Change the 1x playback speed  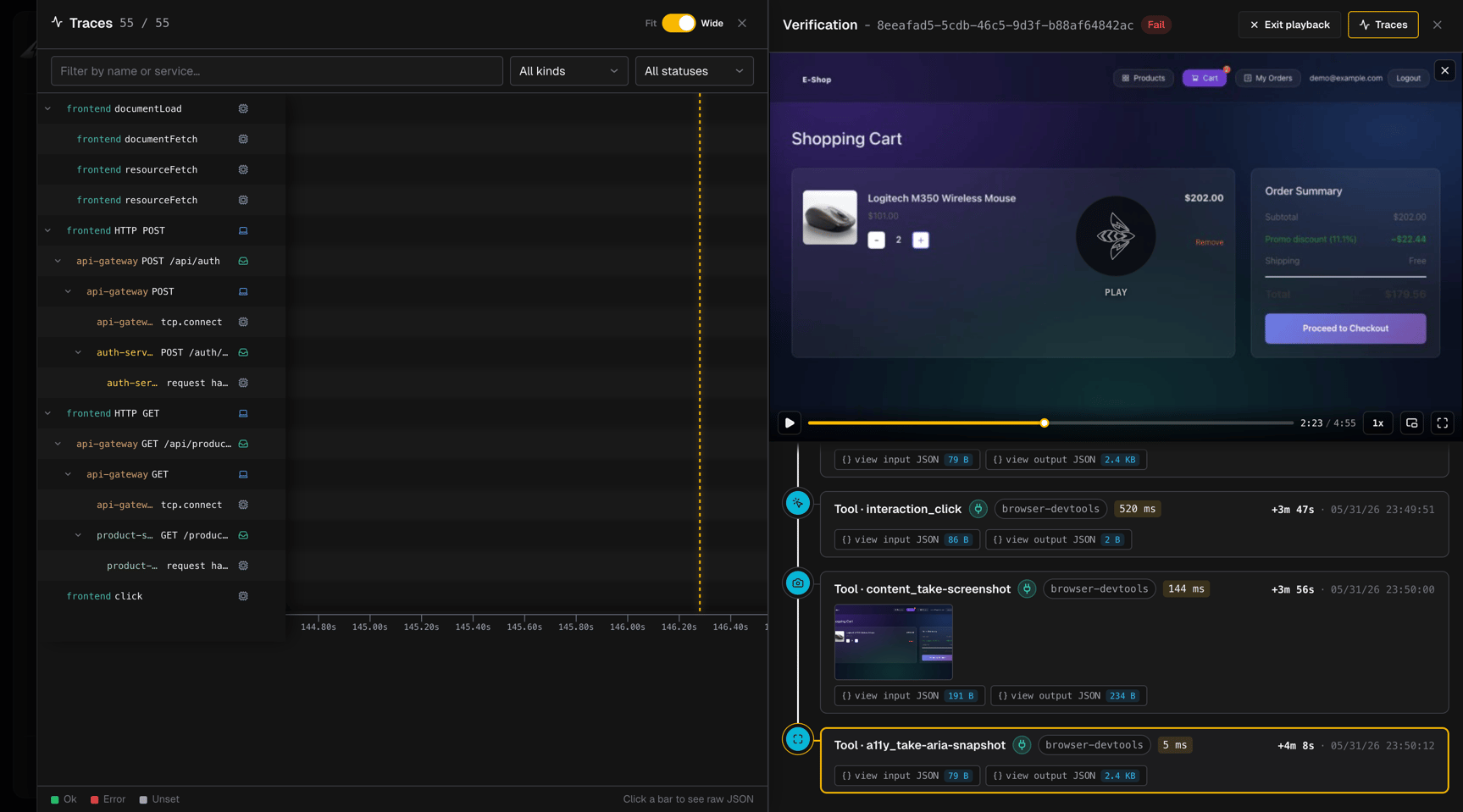coord(1377,423)
